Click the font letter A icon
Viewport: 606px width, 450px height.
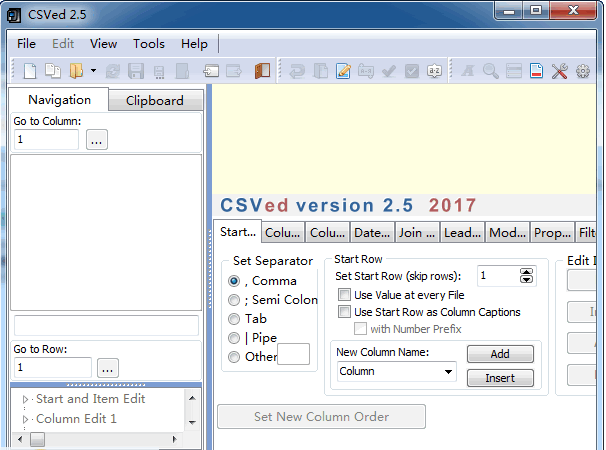[x=468, y=71]
